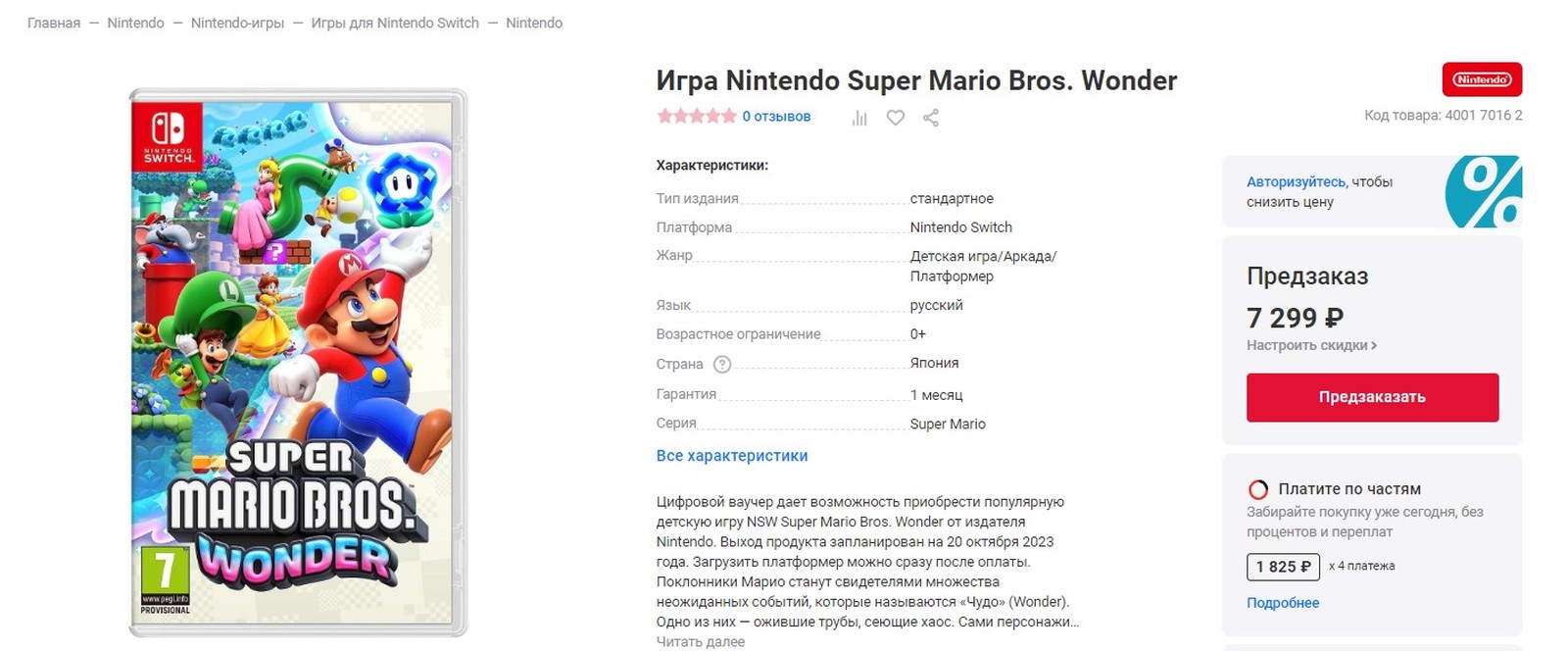The height and width of the screenshot is (651, 1568).
Task: Click the compare chart icon
Action: [x=859, y=118]
